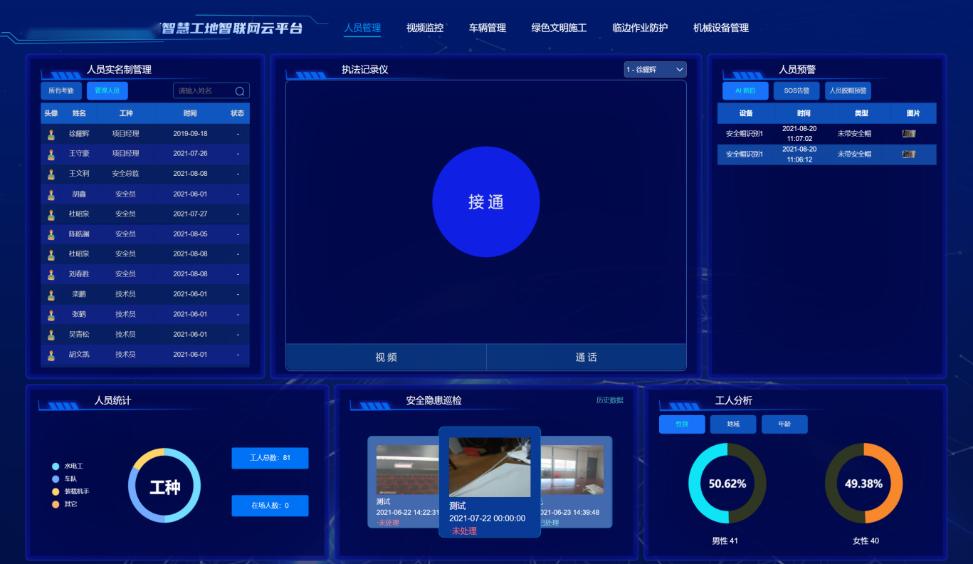This screenshot has height=564, width=973.
Task: Click avatar in the 胡文凯 row
Action: (x=51, y=355)
